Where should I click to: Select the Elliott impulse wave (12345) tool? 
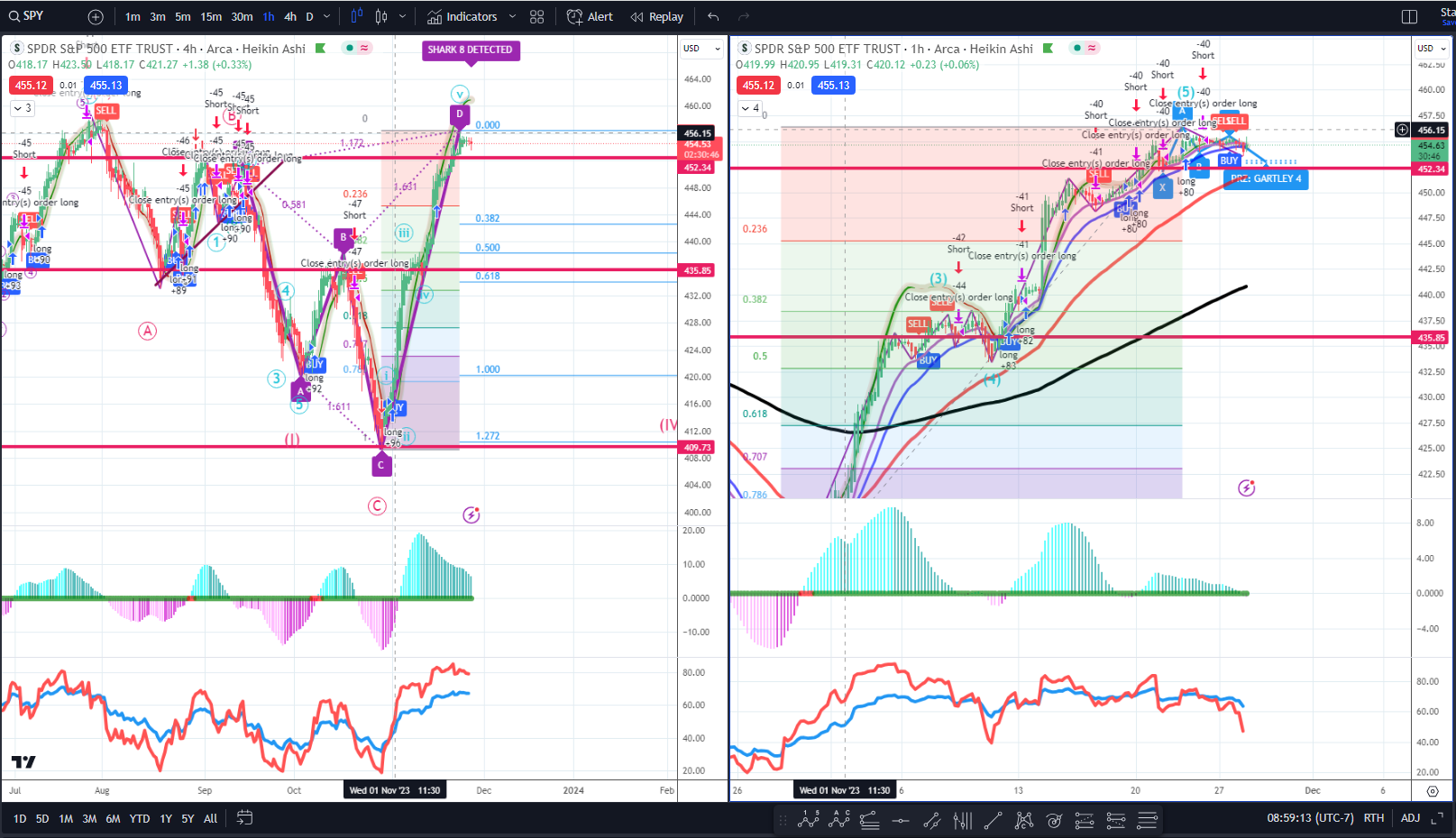[809, 820]
